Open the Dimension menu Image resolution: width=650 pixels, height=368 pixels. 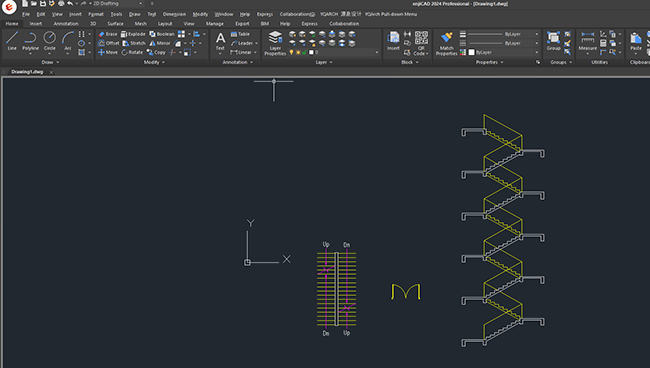click(x=174, y=14)
